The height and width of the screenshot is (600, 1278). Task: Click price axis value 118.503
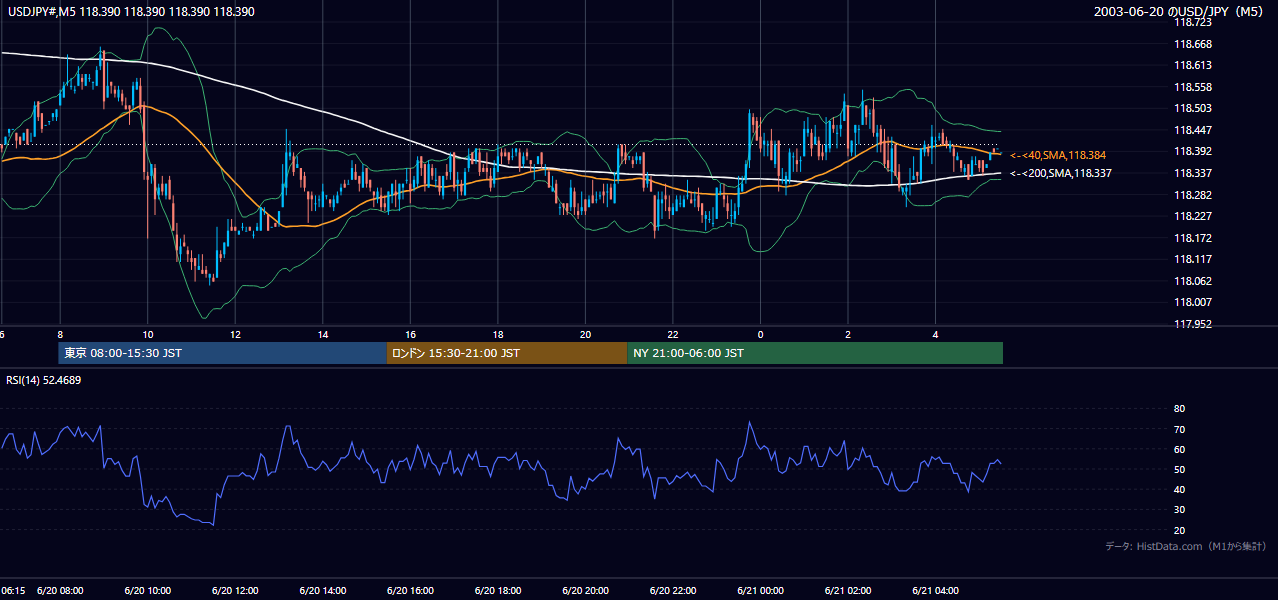coord(1193,108)
